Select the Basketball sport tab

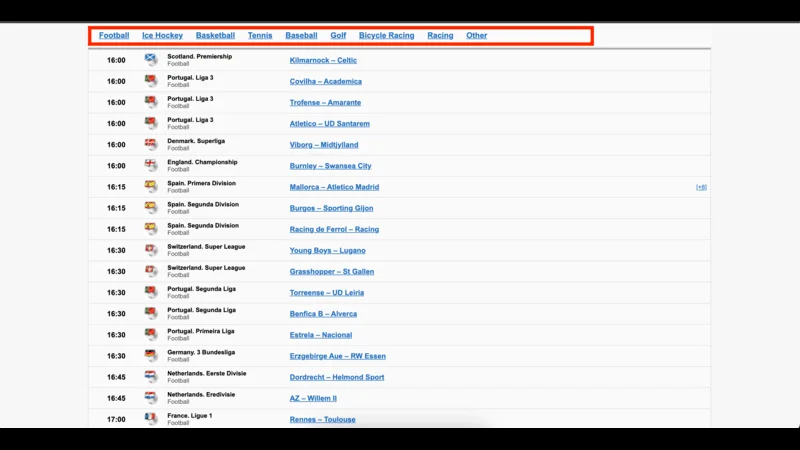pos(215,36)
